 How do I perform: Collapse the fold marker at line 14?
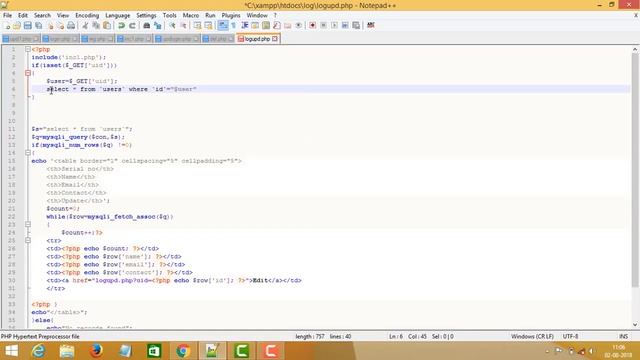click(x=28, y=153)
